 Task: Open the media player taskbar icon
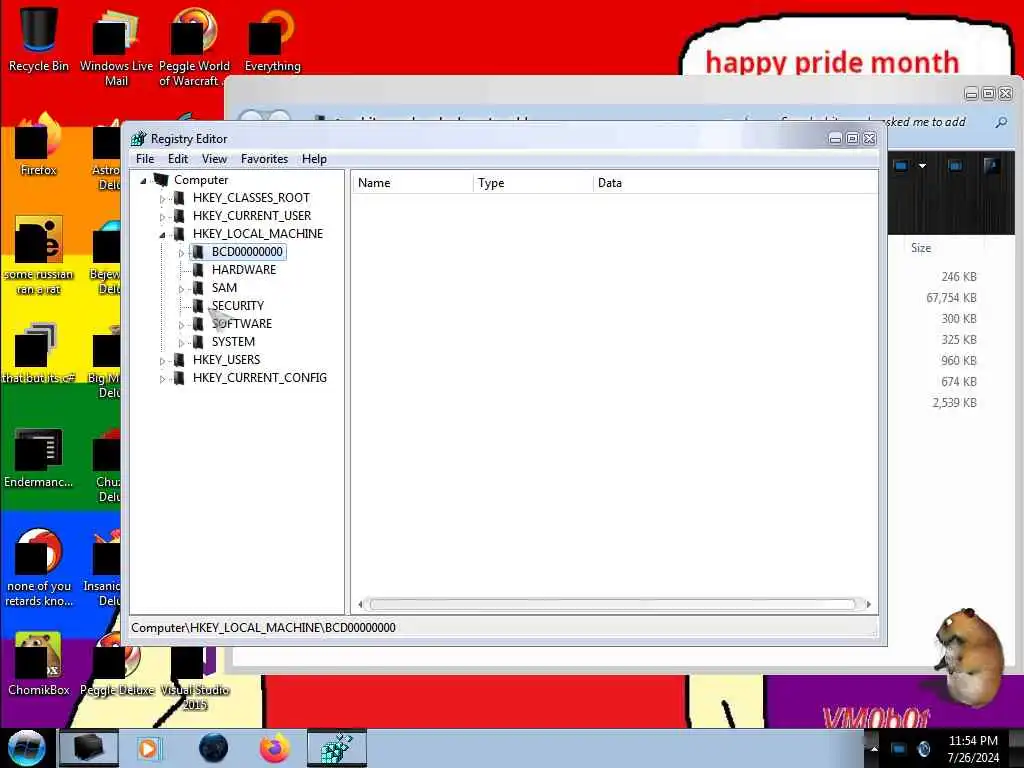click(148, 748)
